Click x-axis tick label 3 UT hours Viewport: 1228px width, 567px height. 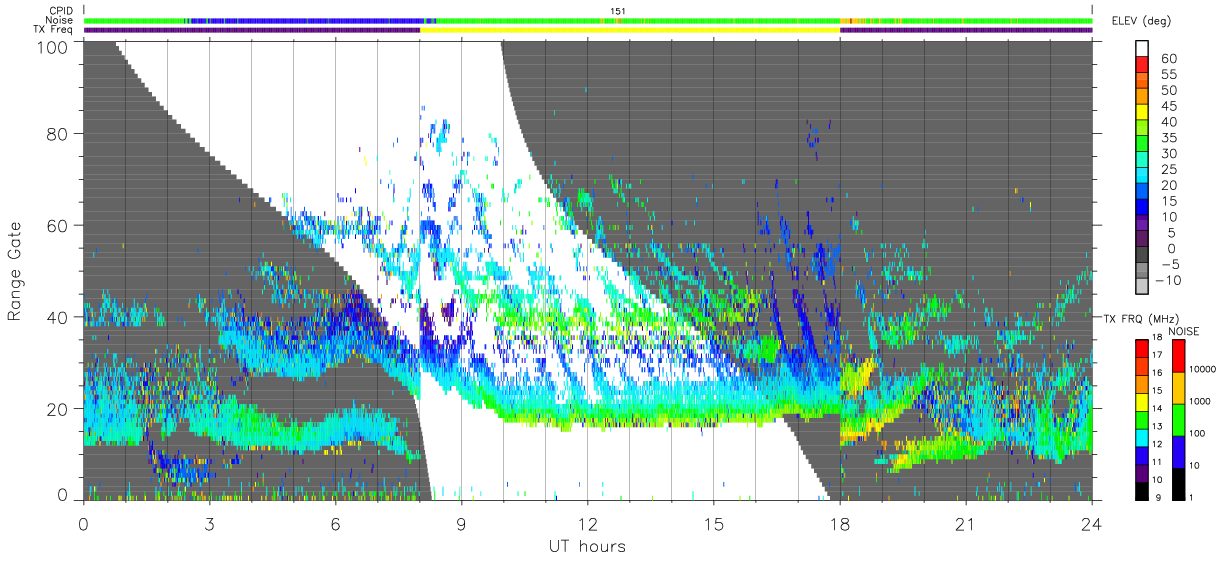209,524
